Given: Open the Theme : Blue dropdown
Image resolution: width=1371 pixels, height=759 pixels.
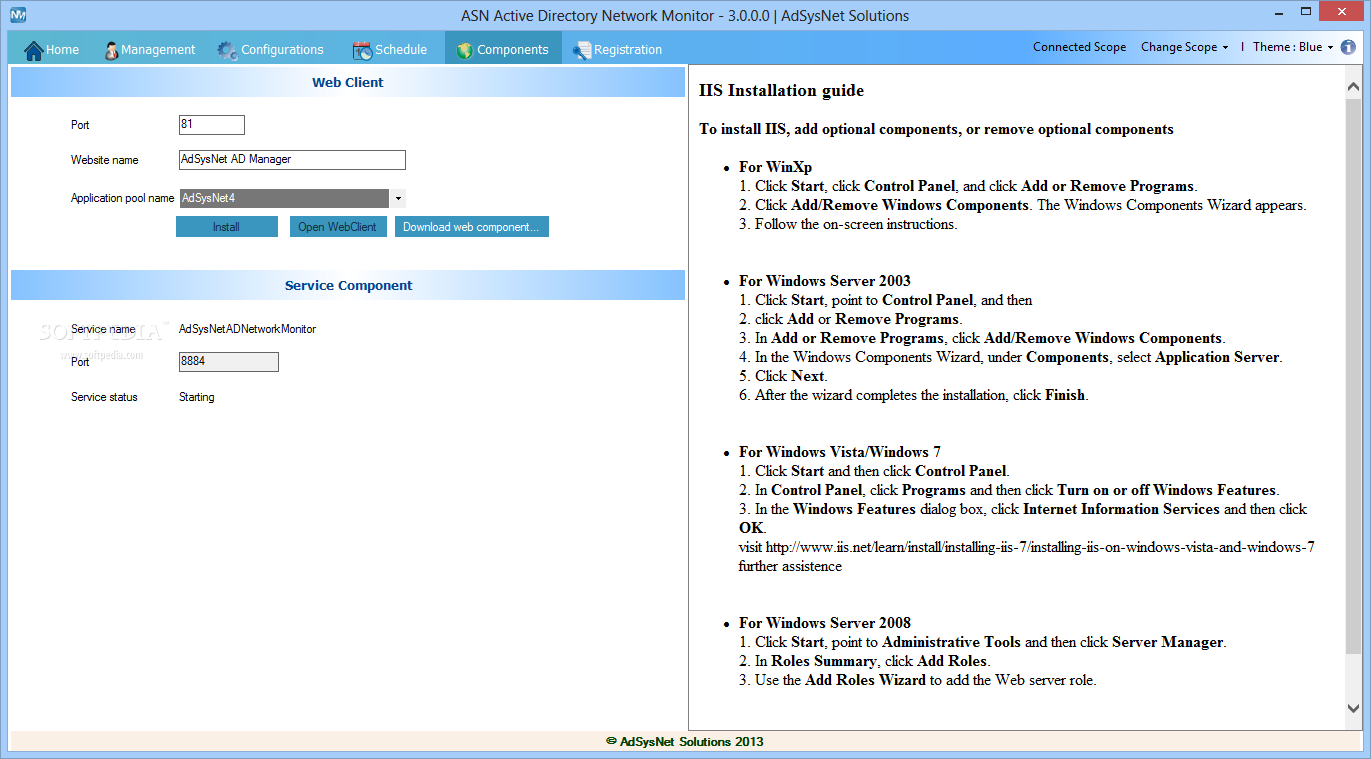Looking at the screenshot, I should 1293,47.
